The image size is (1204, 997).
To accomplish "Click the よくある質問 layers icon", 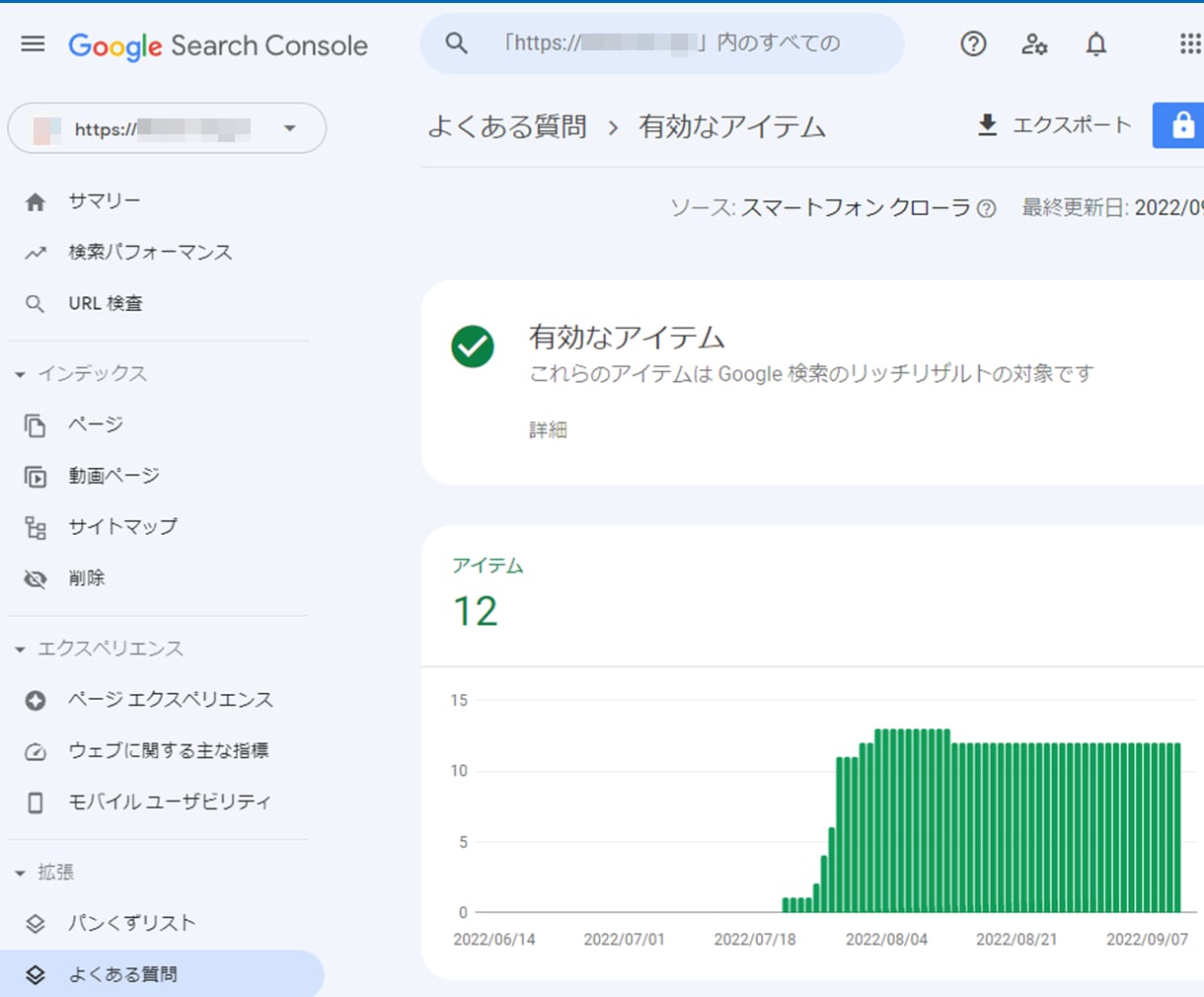I will tap(36, 975).
